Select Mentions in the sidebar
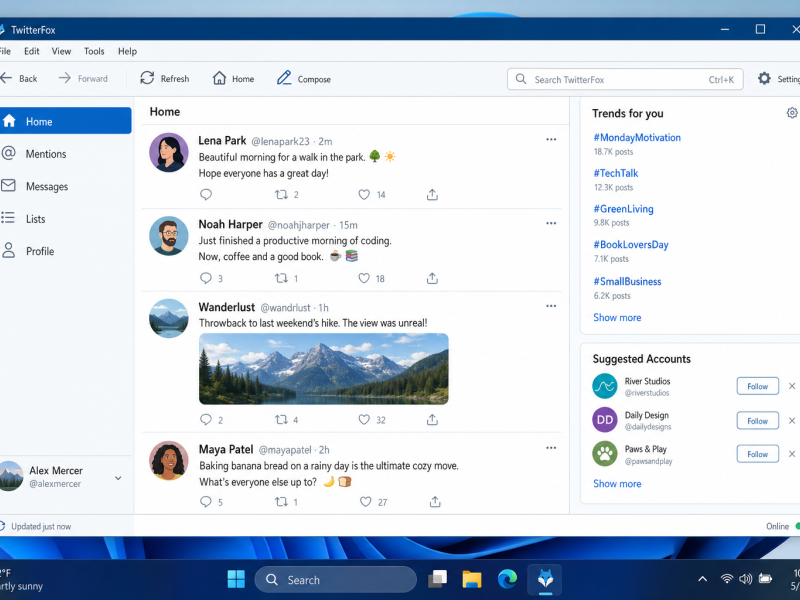The width and height of the screenshot is (800, 600). [65, 154]
